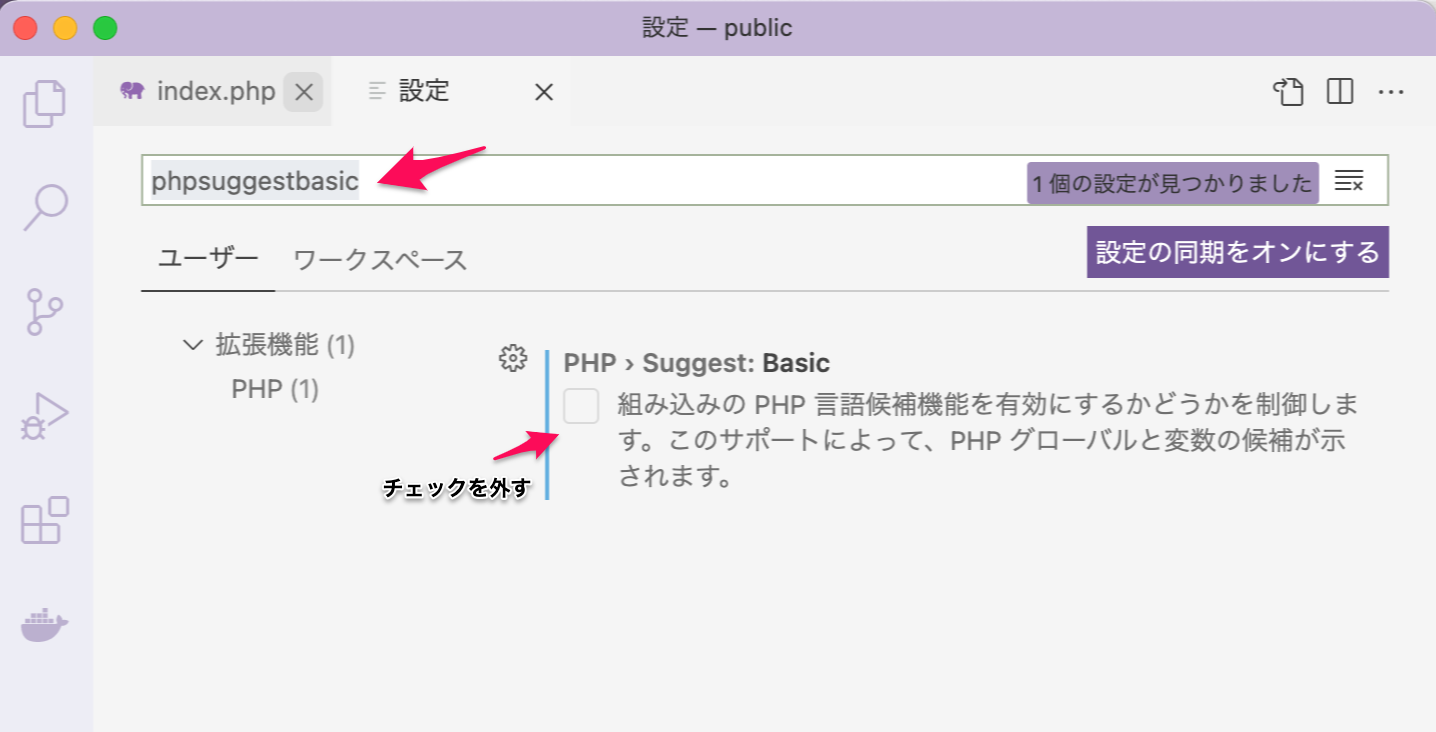Click the 設定の同期をオンにする button
The width and height of the screenshot is (1436, 732).
pos(1236,252)
